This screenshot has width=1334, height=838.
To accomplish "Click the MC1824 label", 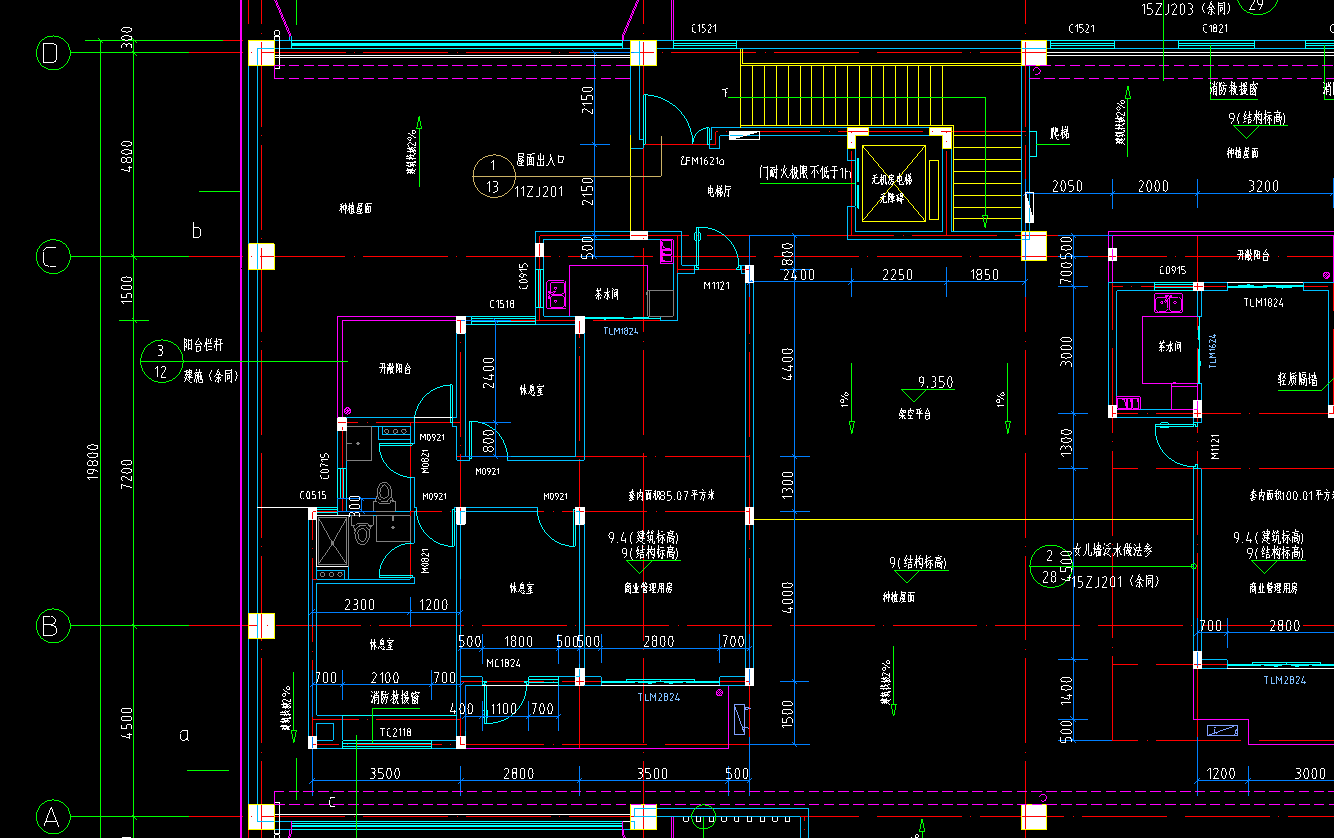I will click(504, 663).
